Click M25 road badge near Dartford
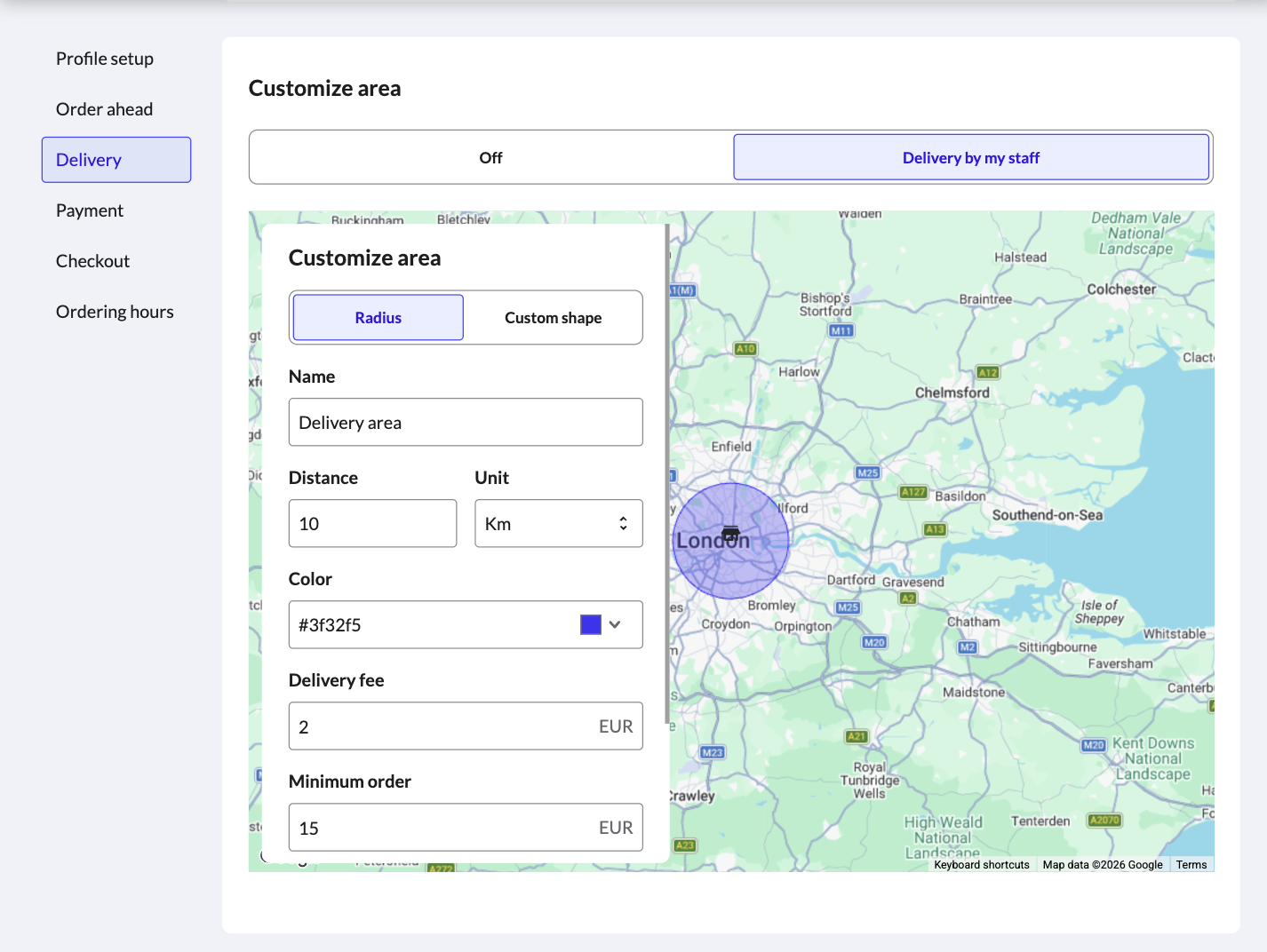1267x952 pixels. [849, 607]
